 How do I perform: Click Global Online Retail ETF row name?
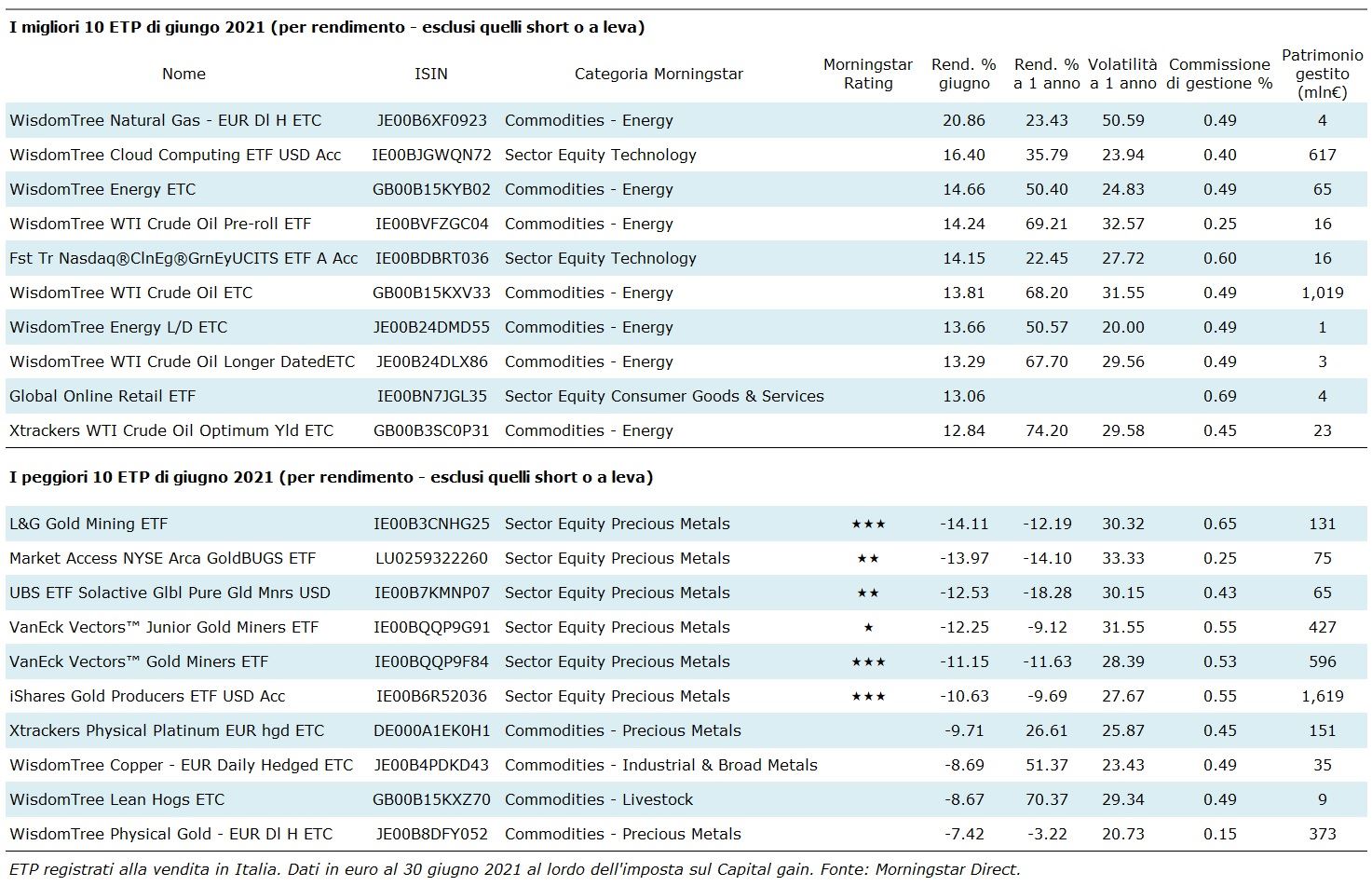click(x=102, y=396)
